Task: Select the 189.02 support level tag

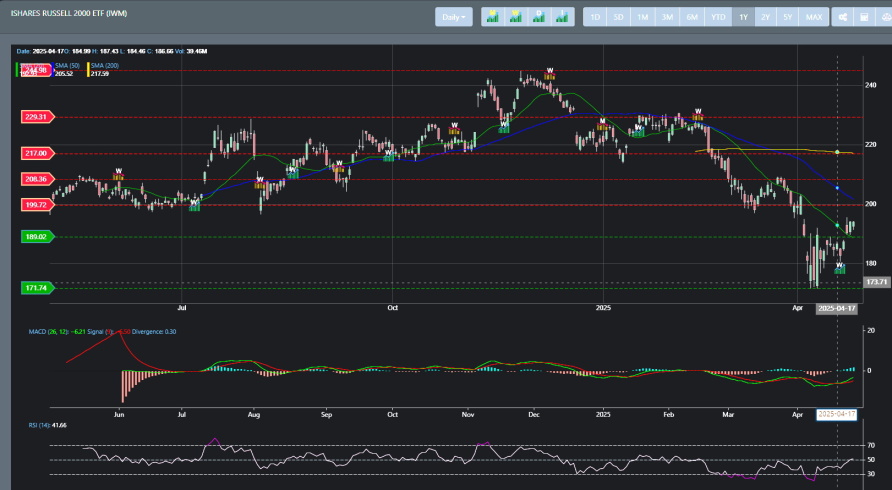Action: pos(38,237)
